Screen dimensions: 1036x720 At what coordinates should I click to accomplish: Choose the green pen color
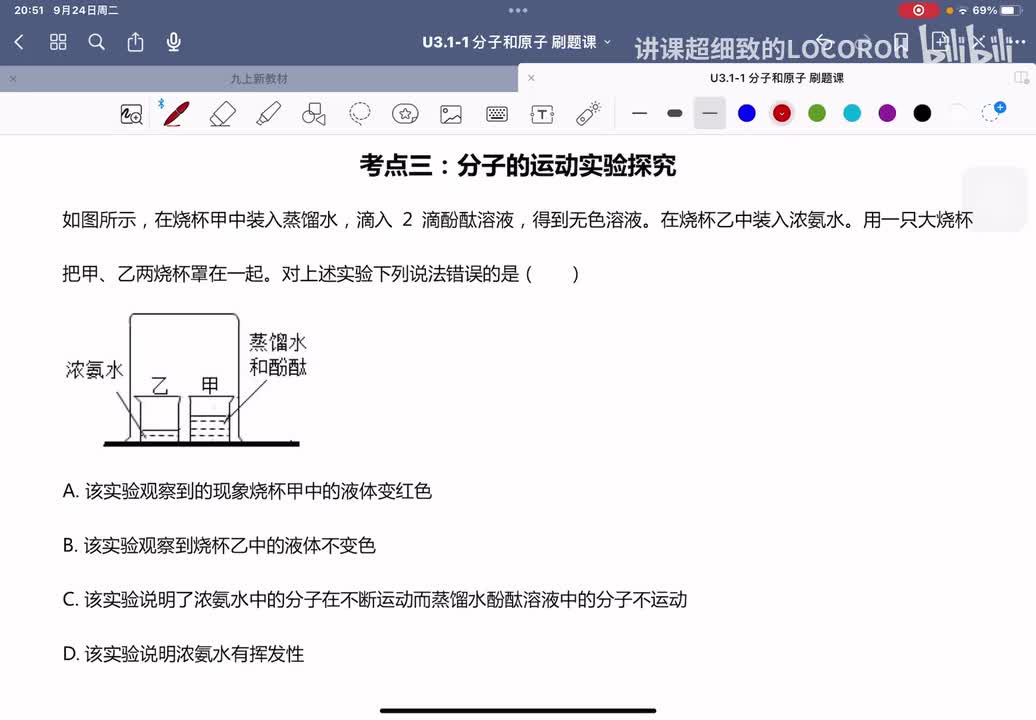tap(817, 114)
